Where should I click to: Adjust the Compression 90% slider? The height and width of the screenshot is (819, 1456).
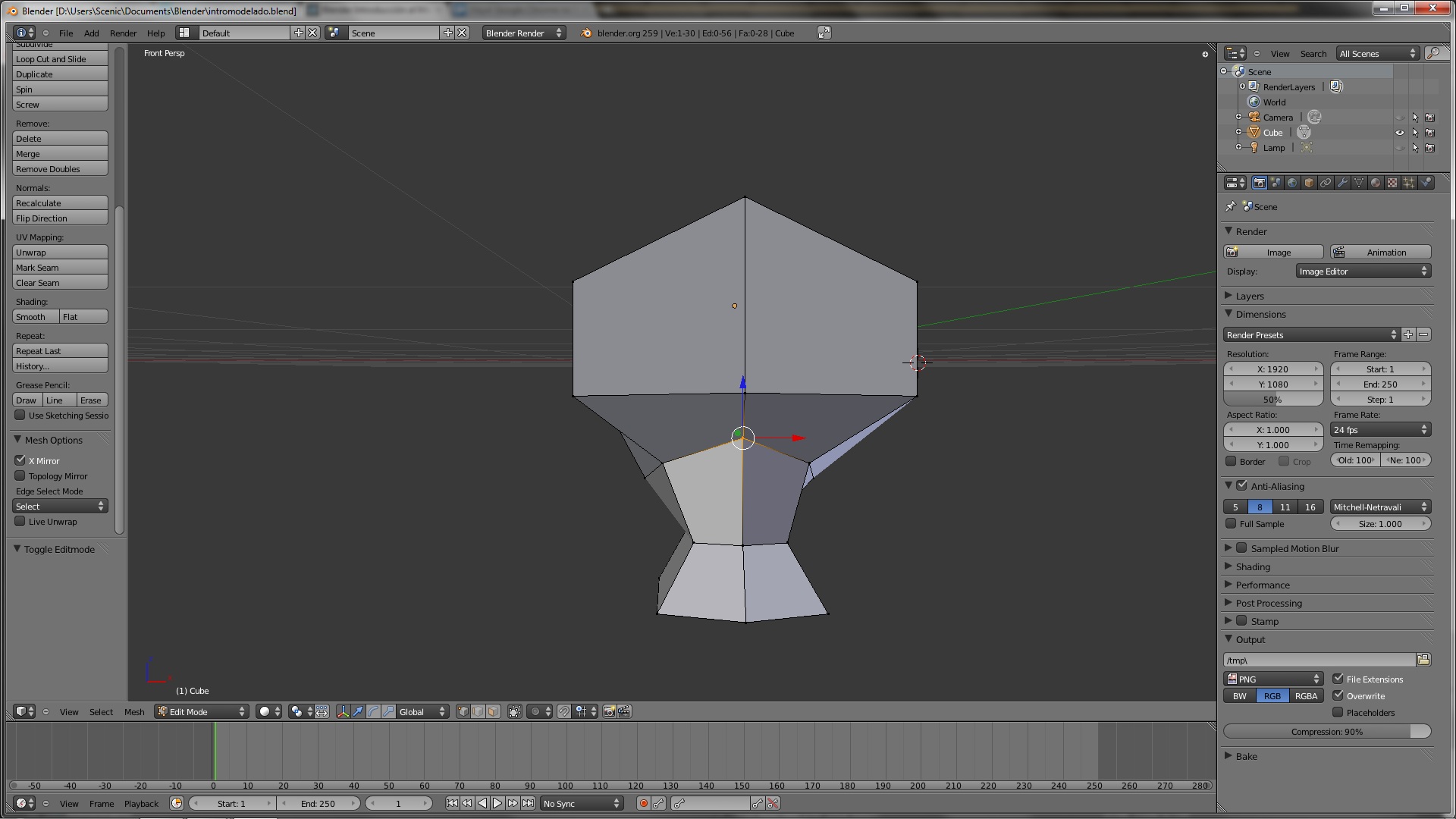(1327, 732)
